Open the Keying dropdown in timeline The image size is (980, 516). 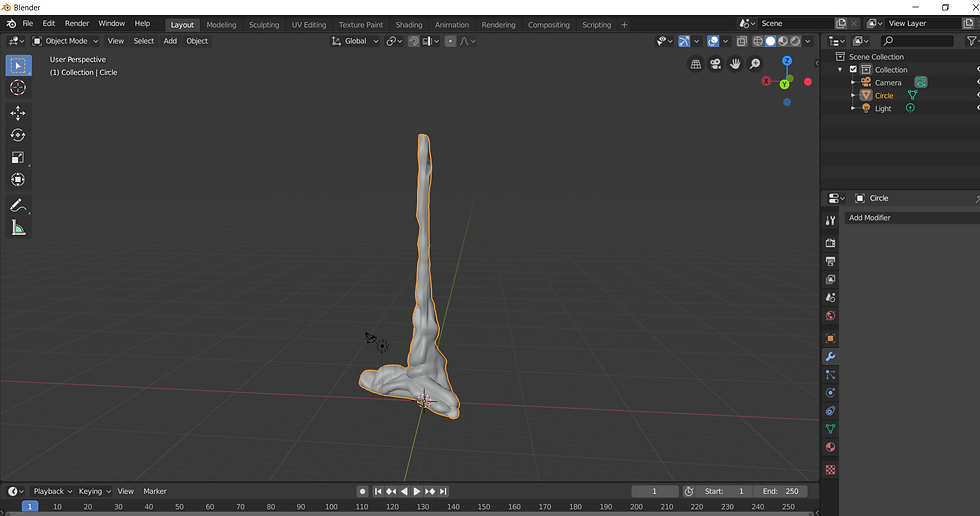(x=94, y=492)
